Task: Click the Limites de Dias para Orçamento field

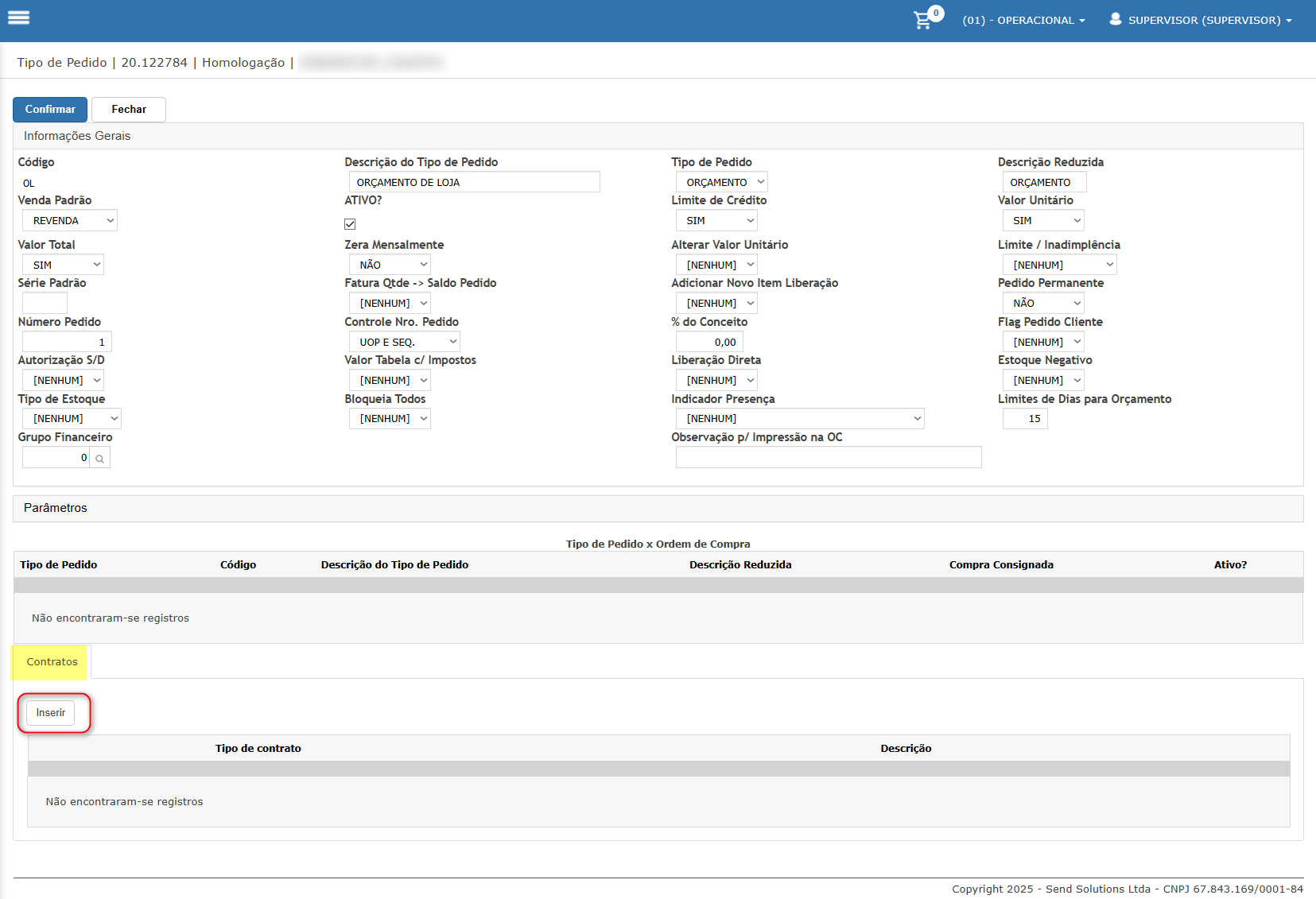Action: (x=1025, y=419)
